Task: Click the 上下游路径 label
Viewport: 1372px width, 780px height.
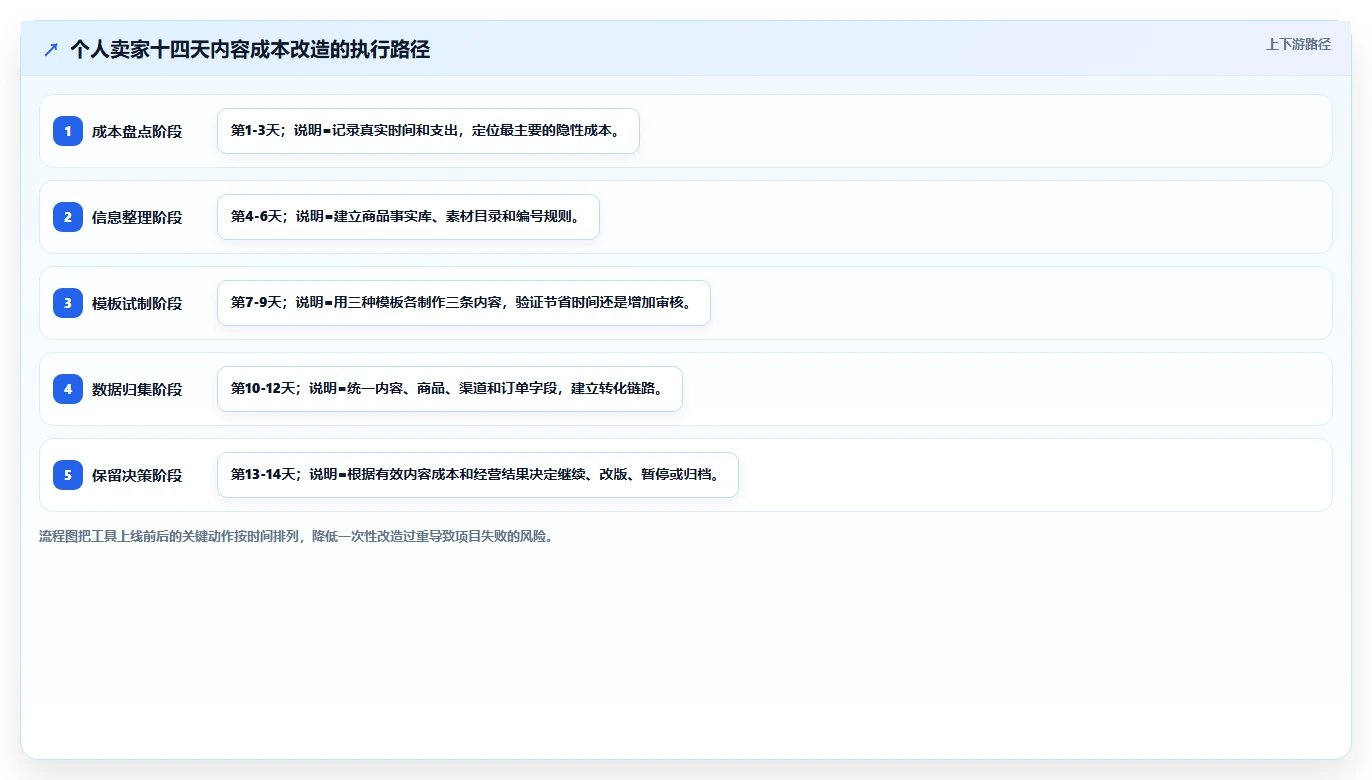Action: click(1298, 44)
